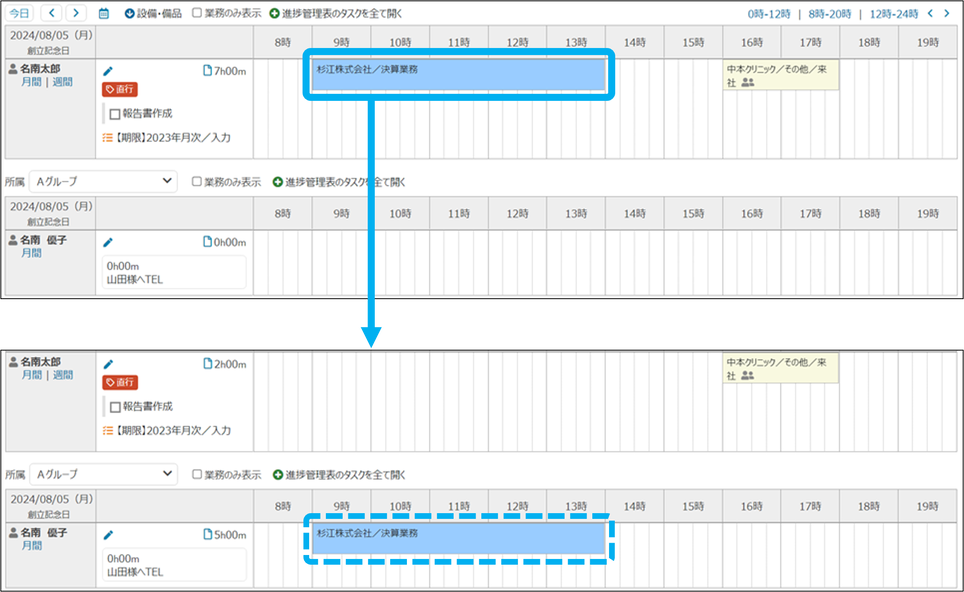Click the 5h00m document icon for 名南 優子
This screenshot has height=592, width=964.
click(x=208, y=534)
